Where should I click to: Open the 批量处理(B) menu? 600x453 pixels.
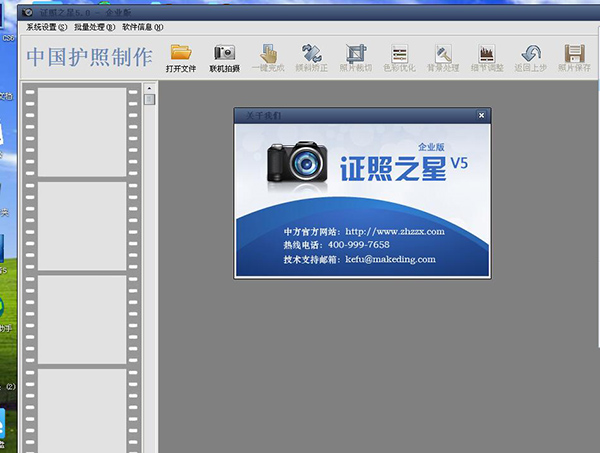[x=95, y=27]
